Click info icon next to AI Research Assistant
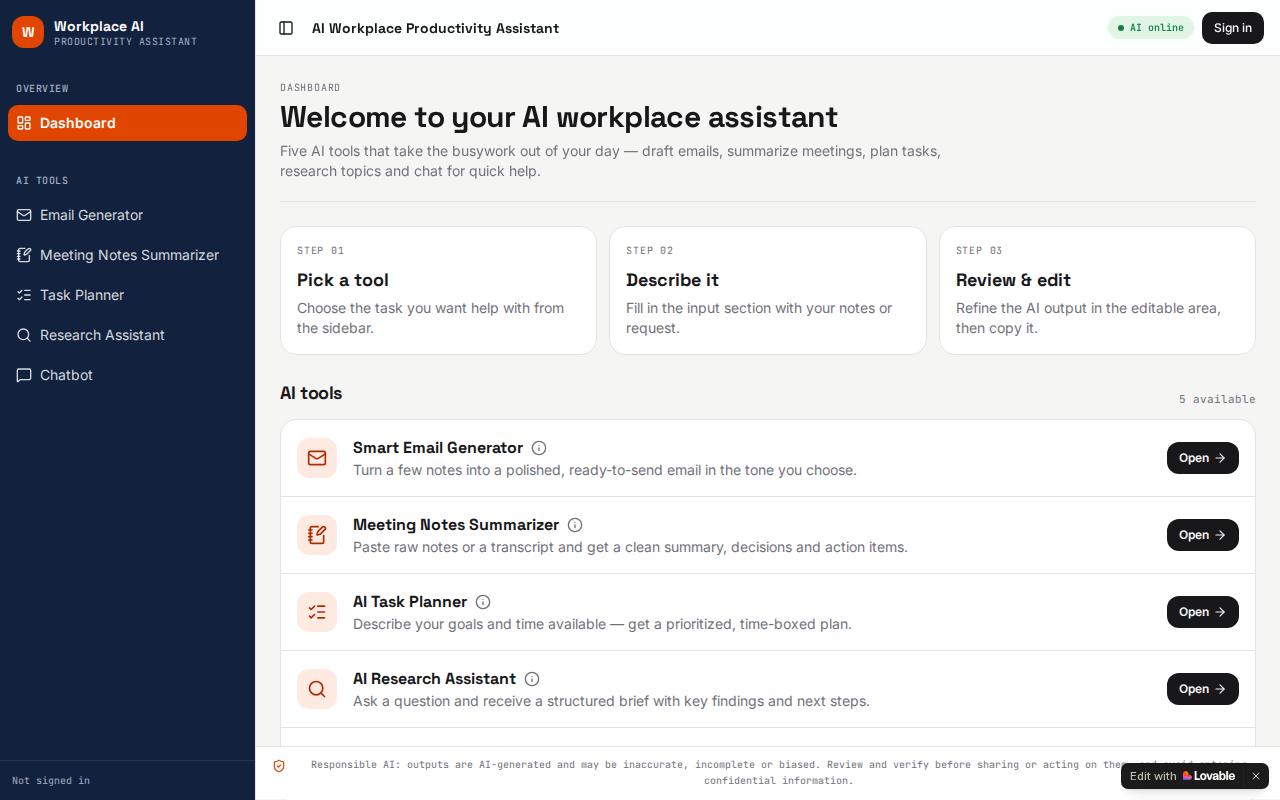Viewport: 1280px width, 800px height. click(x=532, y=679)
